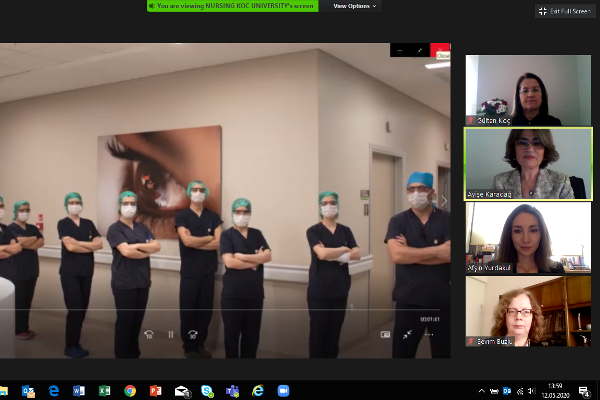Open Microsoft Word from the taskbar

78,390
